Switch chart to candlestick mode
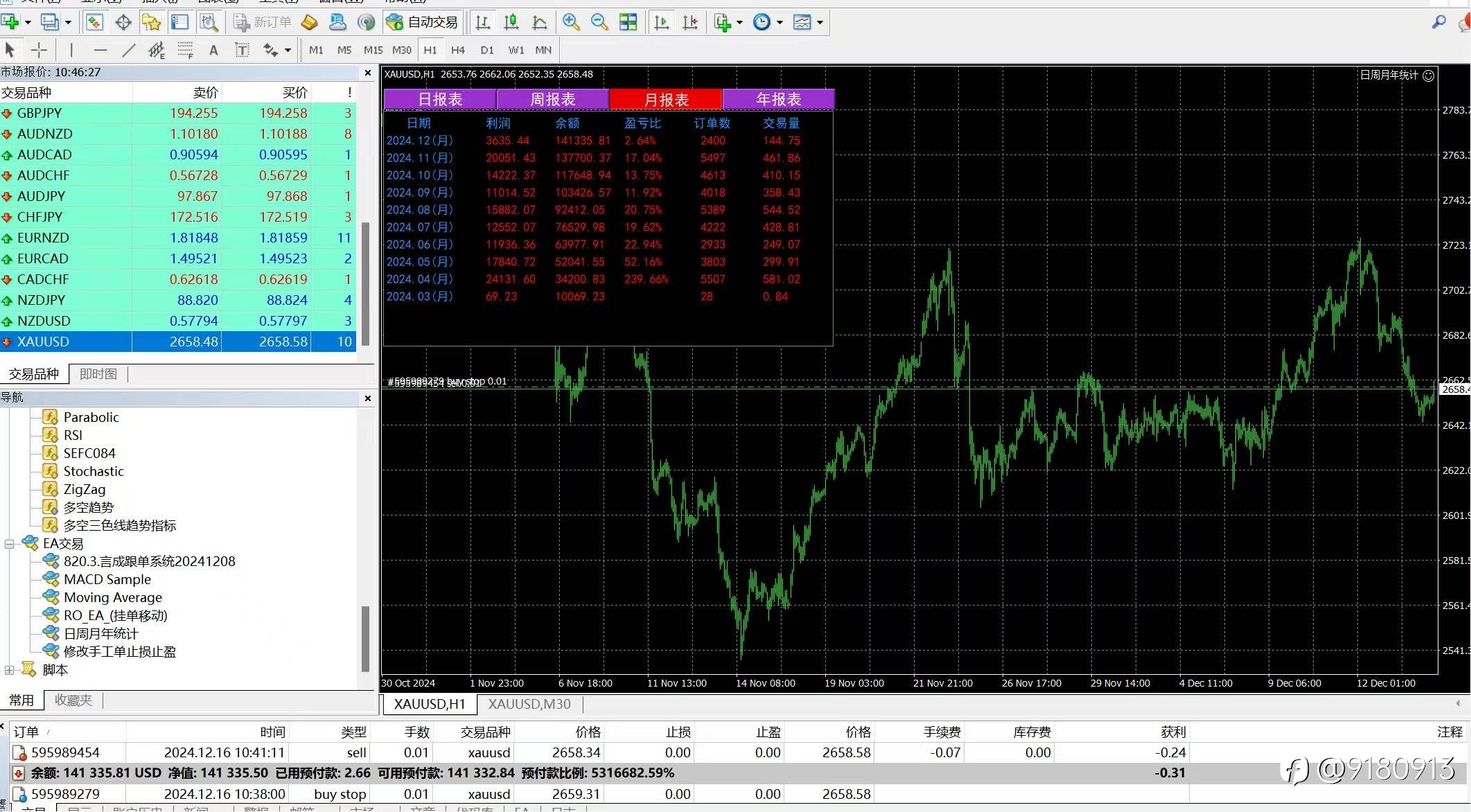The width and height of the screenshot is (1471, 812). click(x=511, y=22)
